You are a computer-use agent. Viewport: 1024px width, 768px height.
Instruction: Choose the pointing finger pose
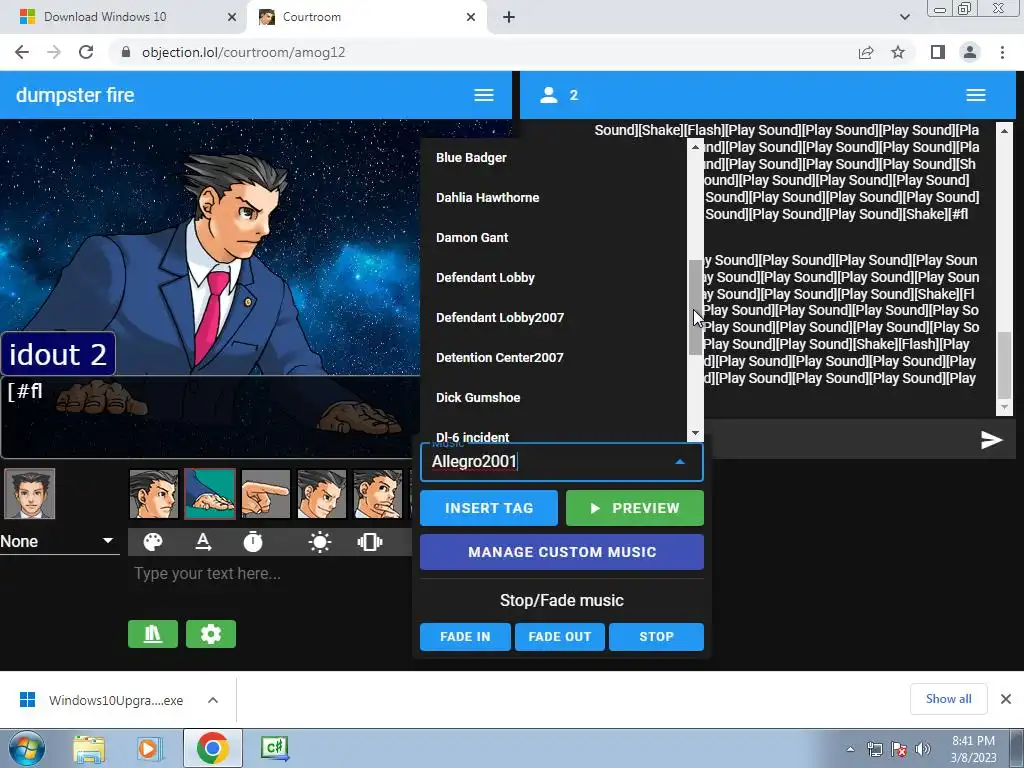click(x=266, y=494)
